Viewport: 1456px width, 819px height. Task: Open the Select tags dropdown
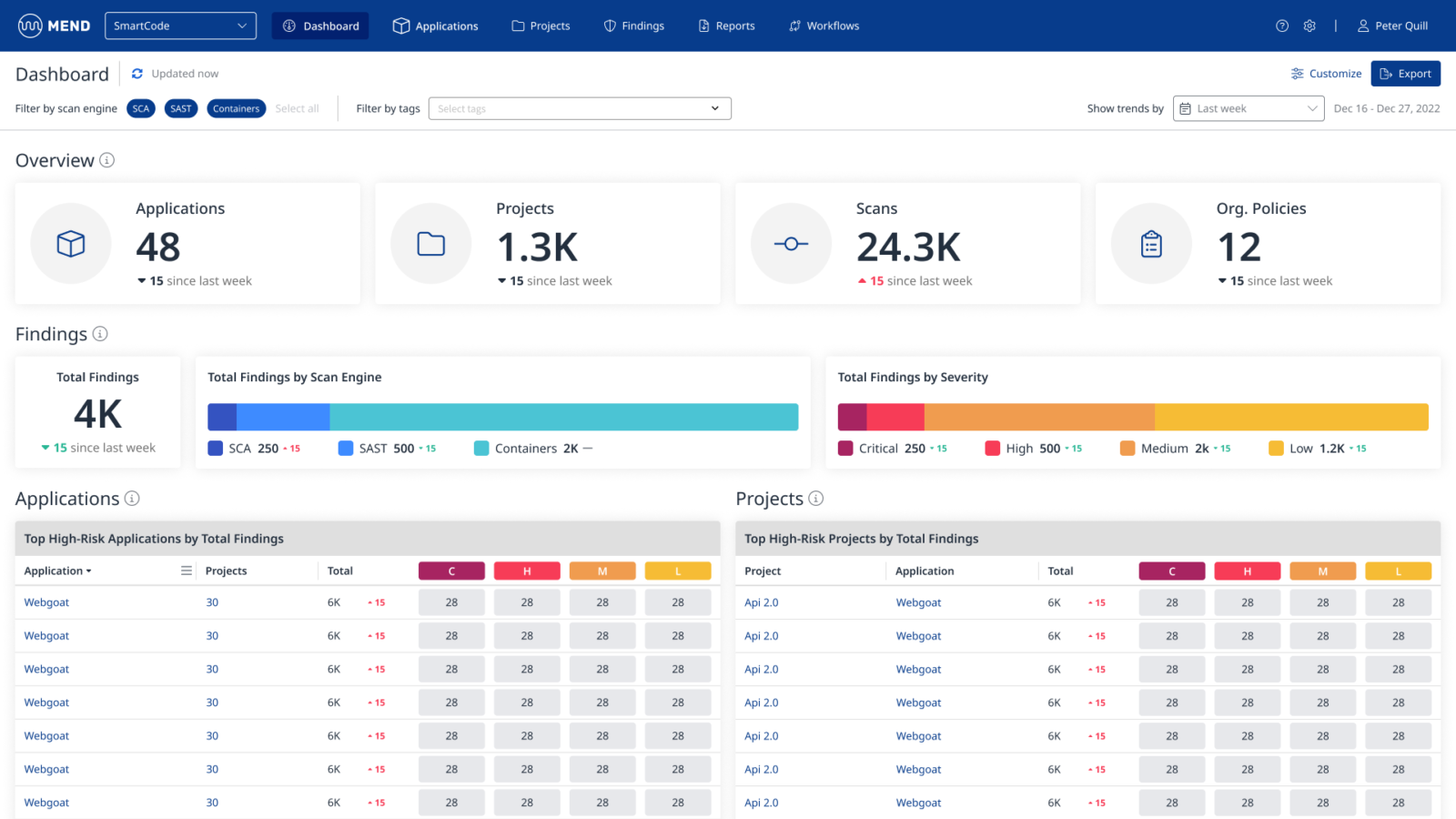[x=580, y=108]
